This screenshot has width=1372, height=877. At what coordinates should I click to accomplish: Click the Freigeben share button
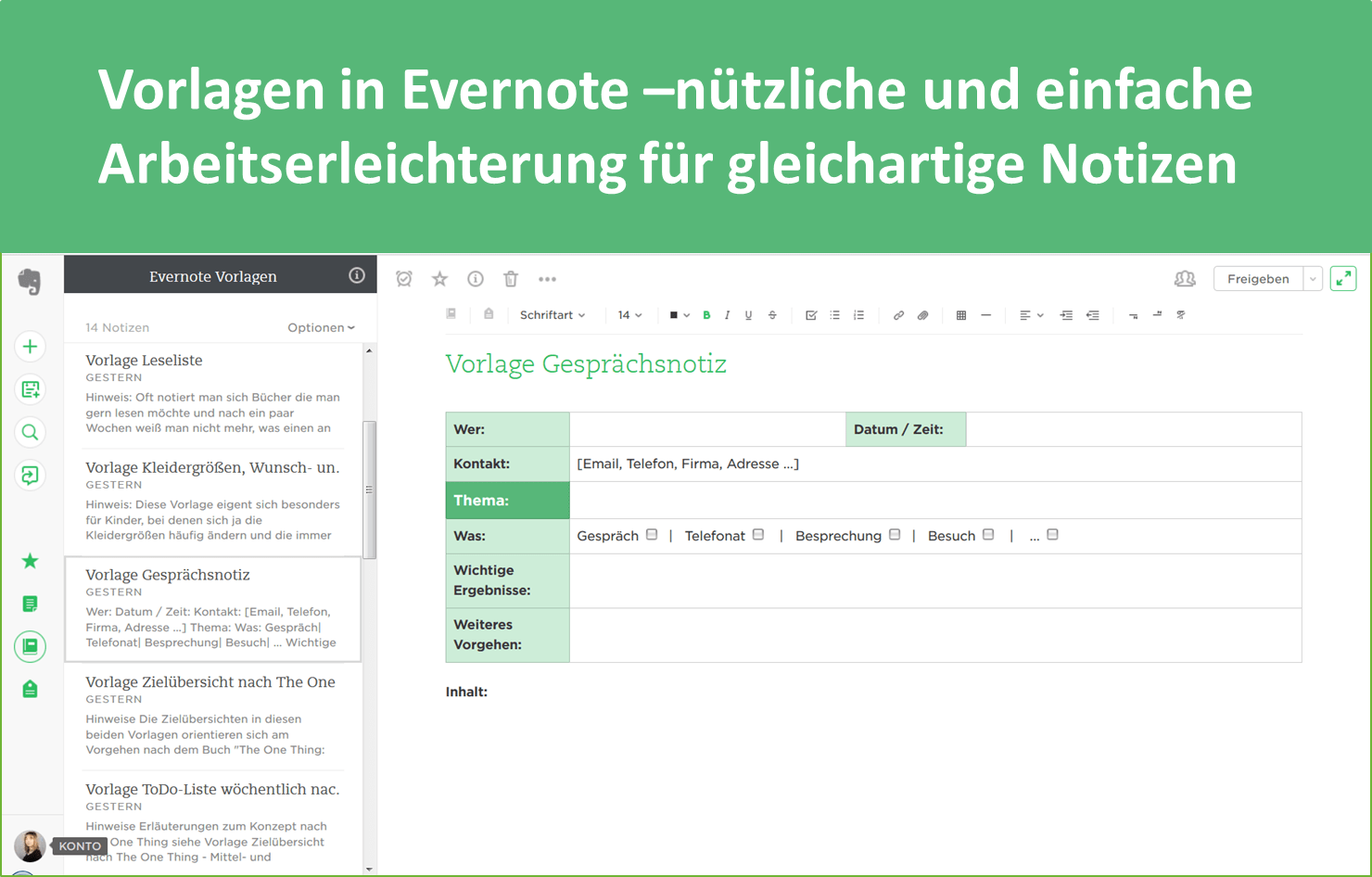1258,279
